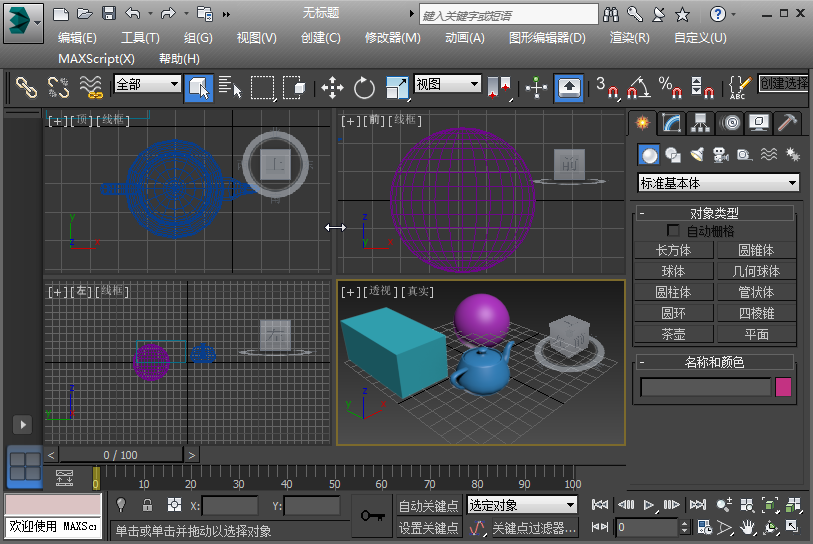
Task: Click the Select by Name tool
Action: pyautogui.click(x=230, y=88)
